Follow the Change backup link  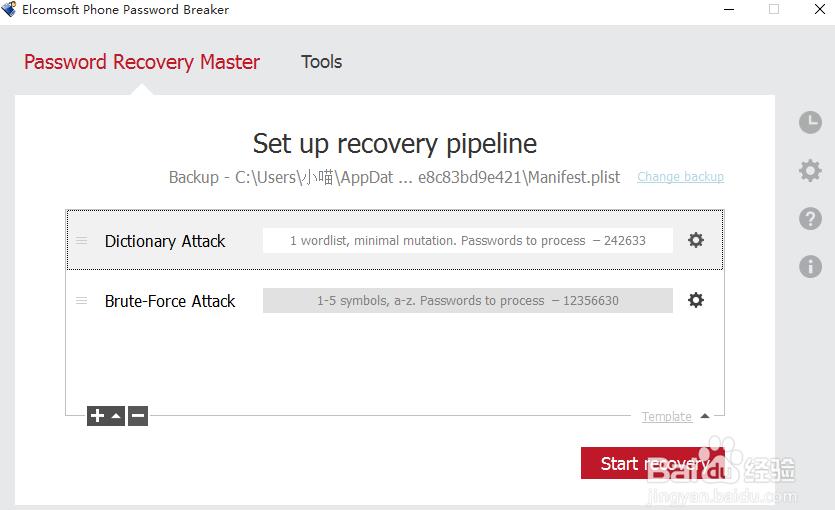coord(681,177)
